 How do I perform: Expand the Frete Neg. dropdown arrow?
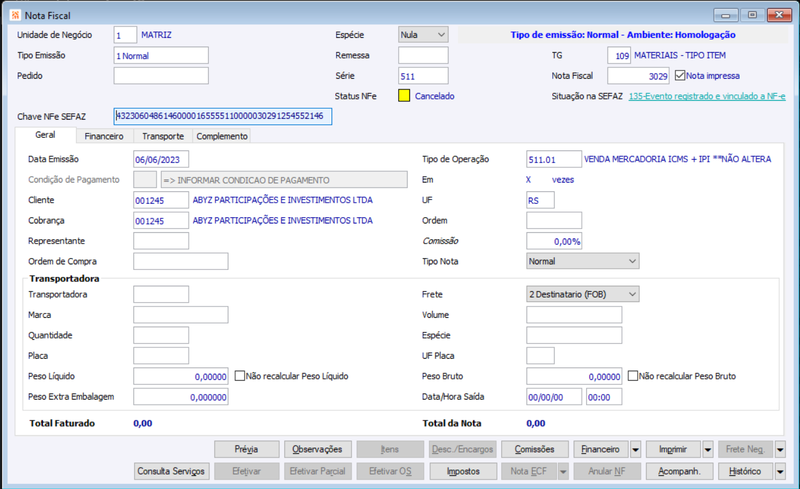click(780, 449)
